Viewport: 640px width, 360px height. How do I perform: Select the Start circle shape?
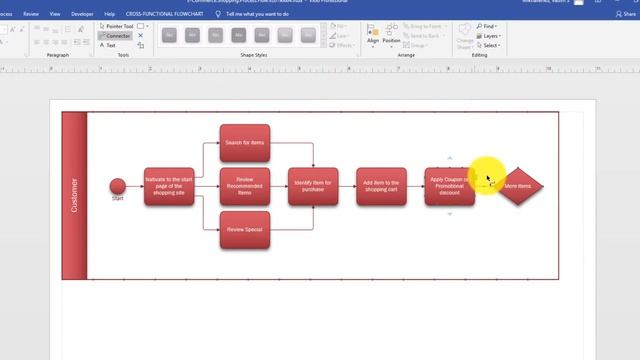click(118, 186)
